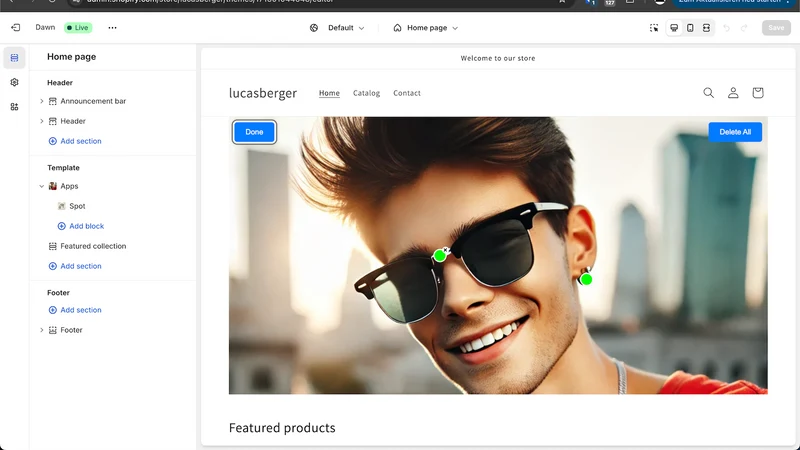Screen dimensions: 800x450
Task: Click Add block under Apps
Action: coord(81,226)
